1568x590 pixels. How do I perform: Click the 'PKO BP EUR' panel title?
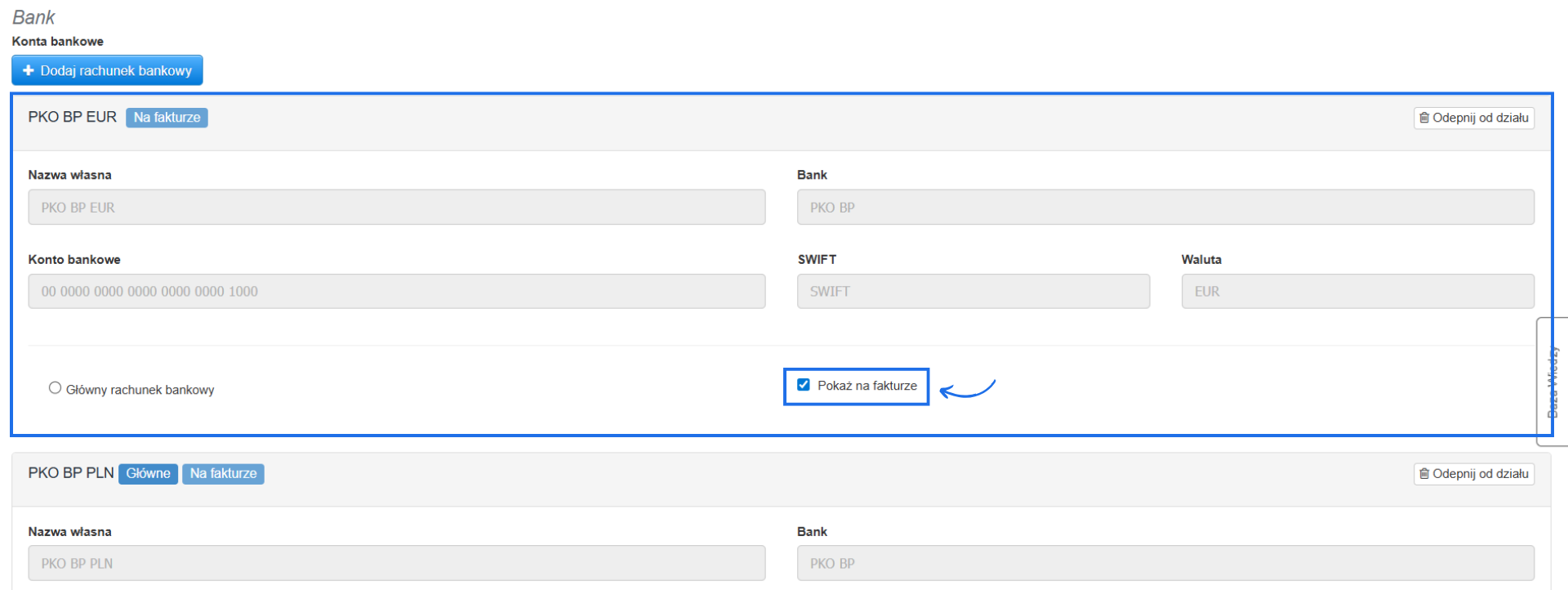pyautogui.click(x=72, y=117)
